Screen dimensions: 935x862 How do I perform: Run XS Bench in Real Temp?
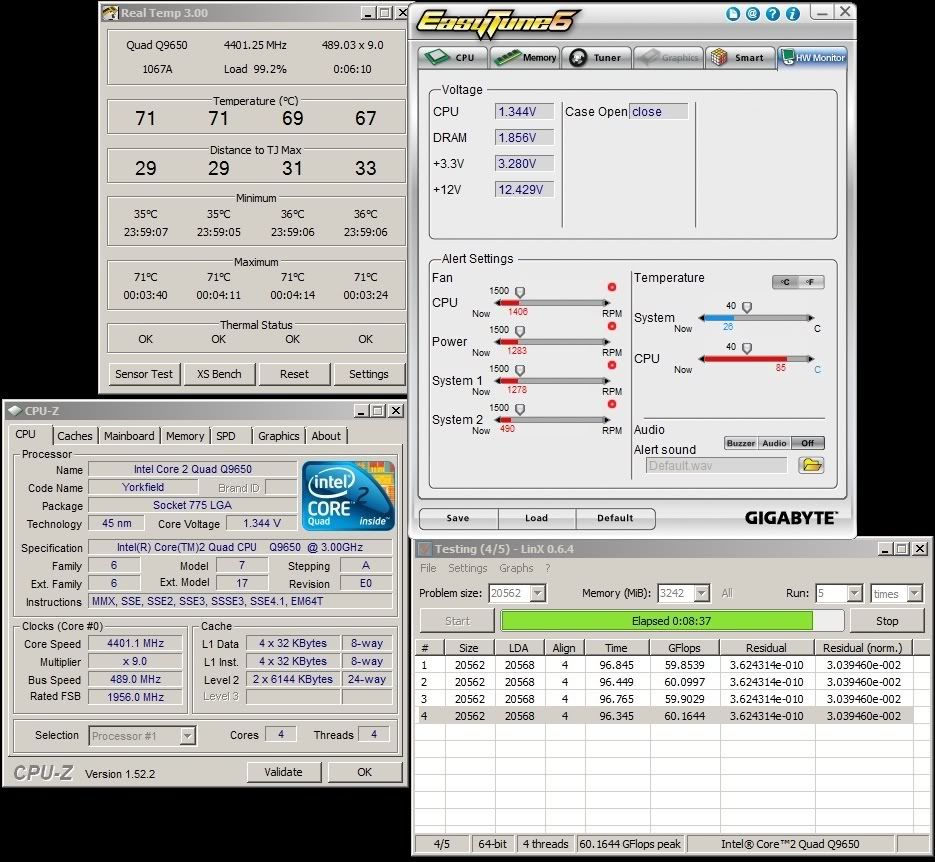tap(219, 374)
